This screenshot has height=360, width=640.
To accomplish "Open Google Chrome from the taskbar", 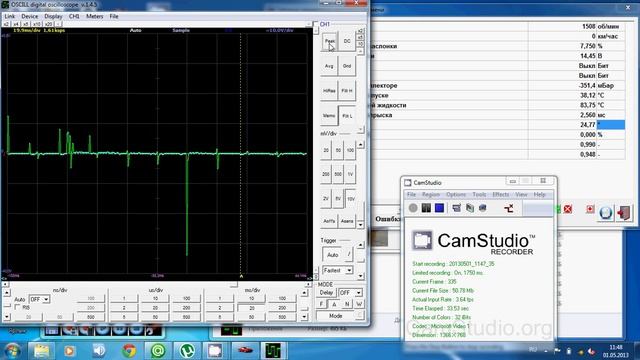I will 129,351.
